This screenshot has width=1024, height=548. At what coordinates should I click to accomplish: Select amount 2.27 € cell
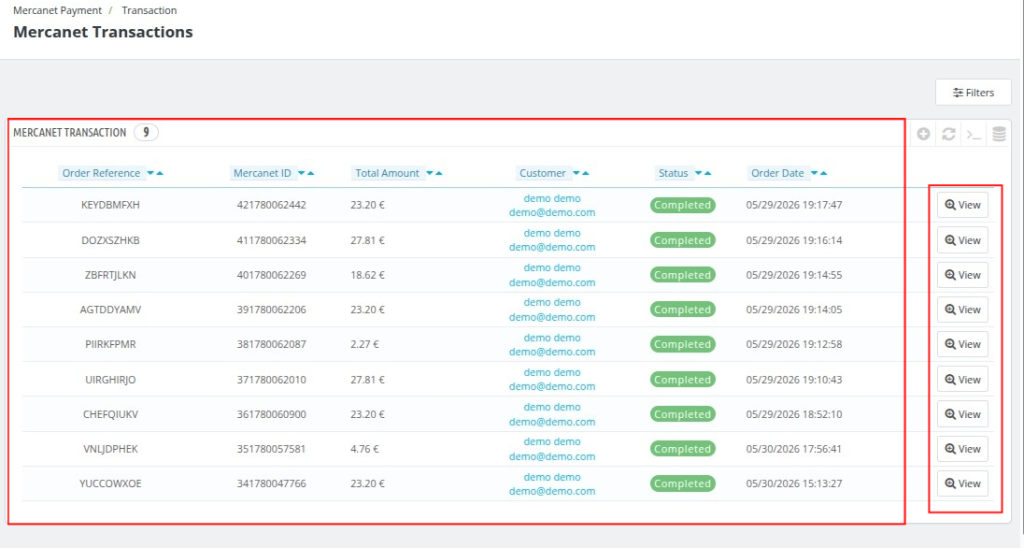pos(364,344)
